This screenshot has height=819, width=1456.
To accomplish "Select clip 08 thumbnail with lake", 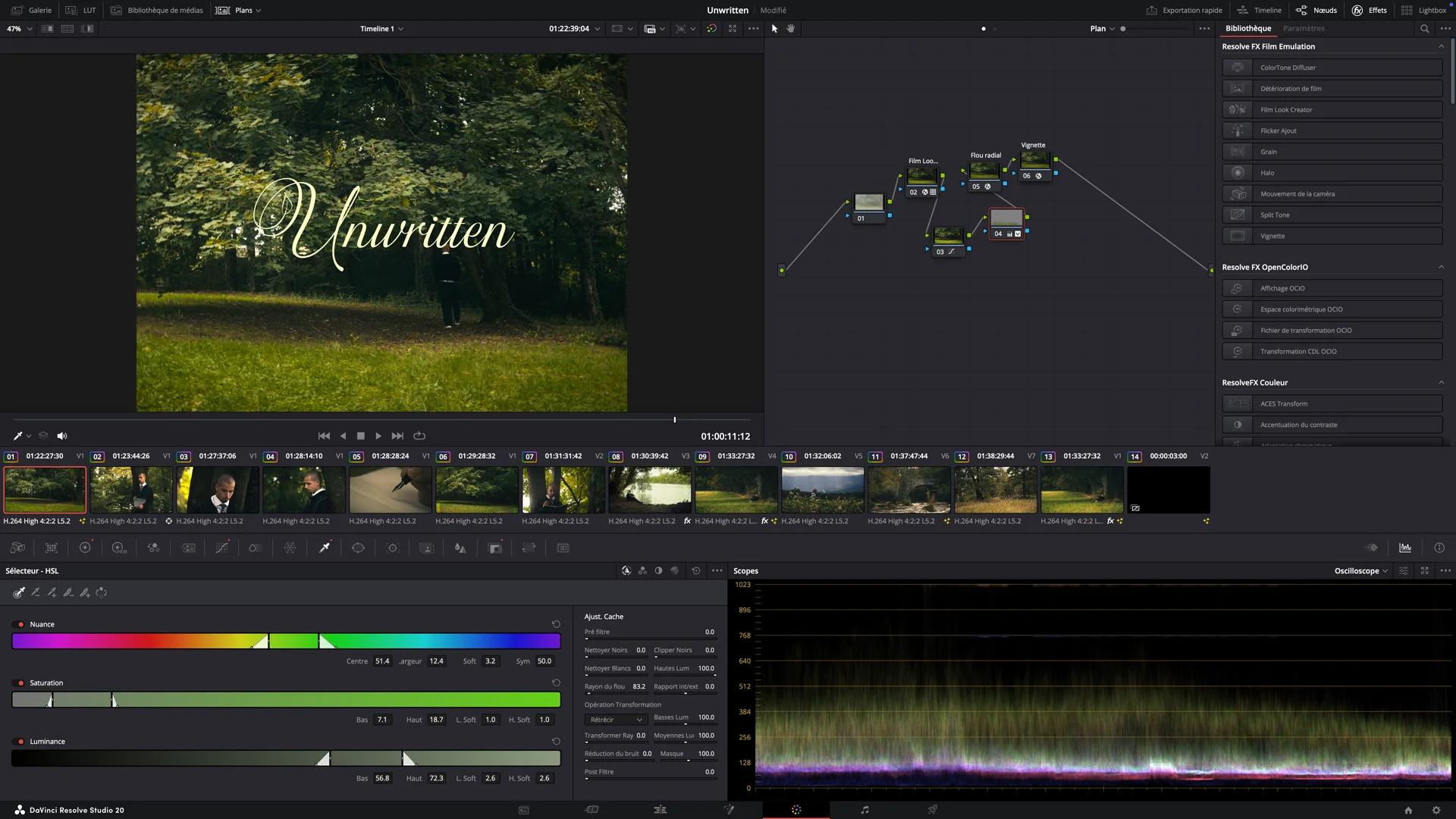I will pos(650,490).
